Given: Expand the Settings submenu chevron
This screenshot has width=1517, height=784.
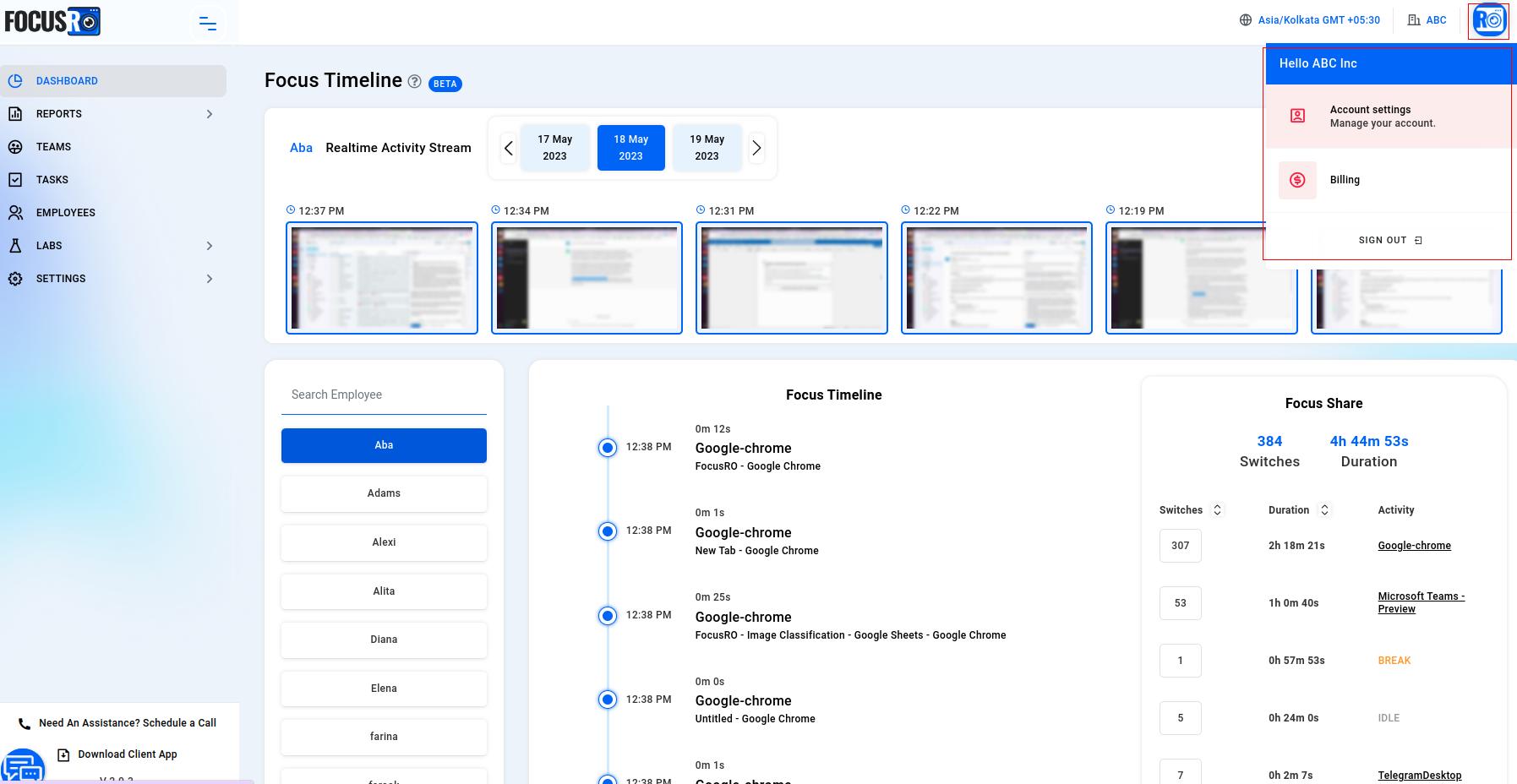Looking at the screenshot, I should click(x=210, y=279).
